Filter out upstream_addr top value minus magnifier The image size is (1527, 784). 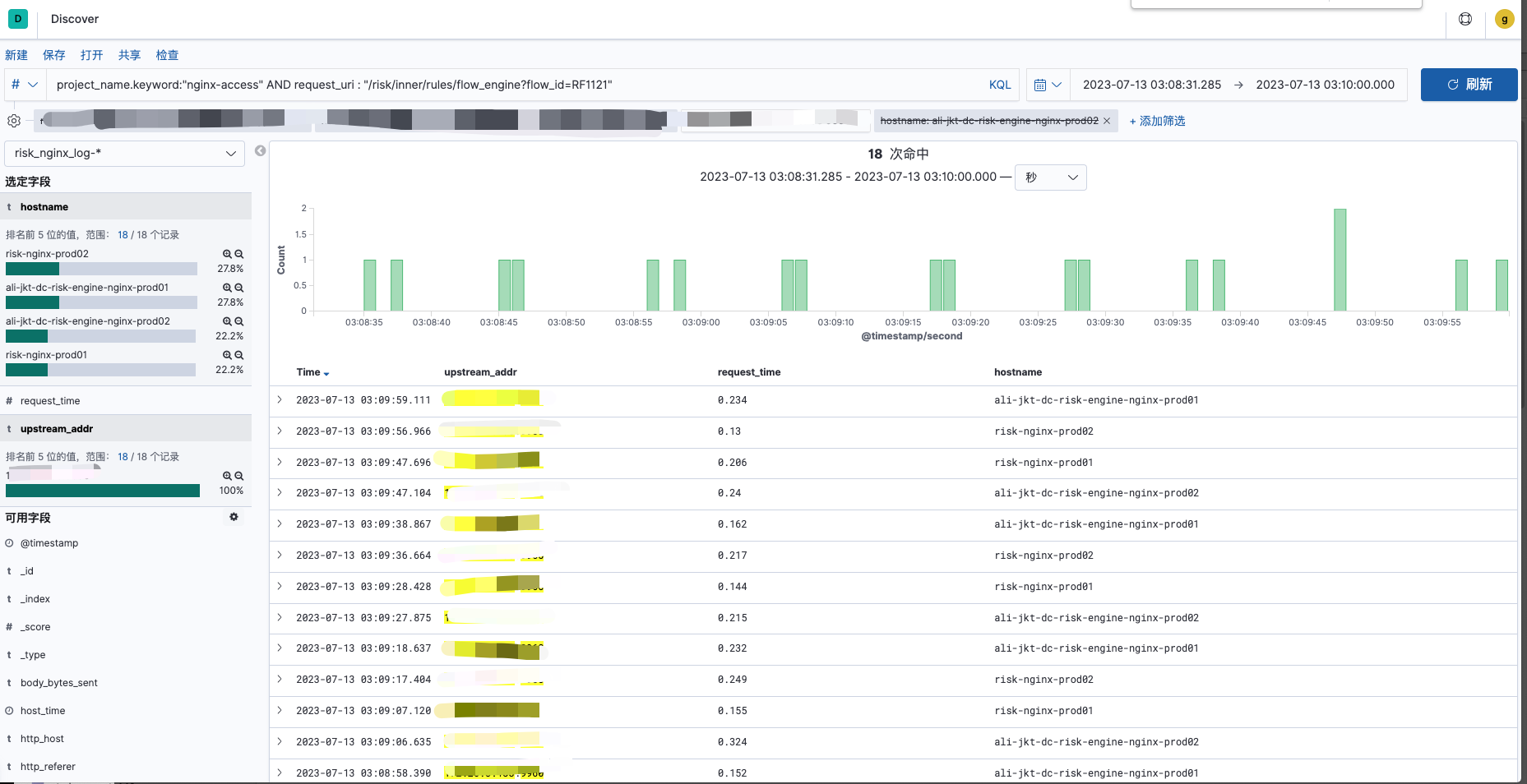pyautogui.click(x=239, y=477)
